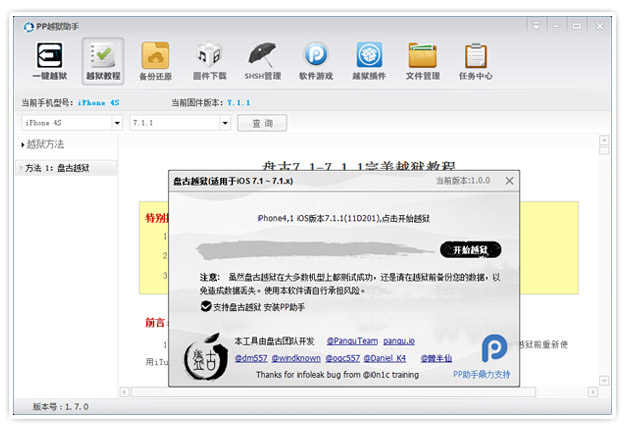This screenshot has height=430, width=630.
Task: Open 软件游戏 apps and games icon
Action: coord(316,61)
